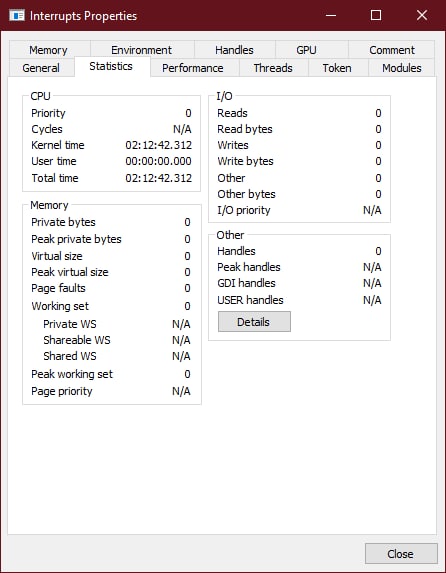Select the Page faults label
The height and width of the screenshot is (573, 446).
tap(58, 288)
